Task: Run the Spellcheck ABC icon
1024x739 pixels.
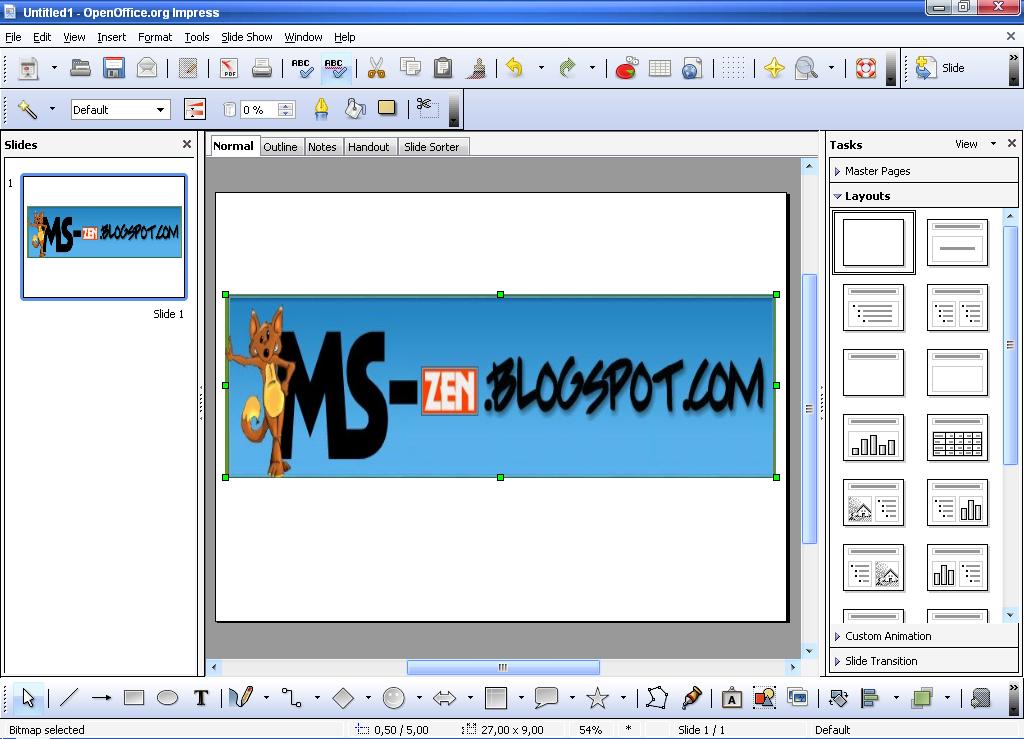Action: tap(302, 68)
